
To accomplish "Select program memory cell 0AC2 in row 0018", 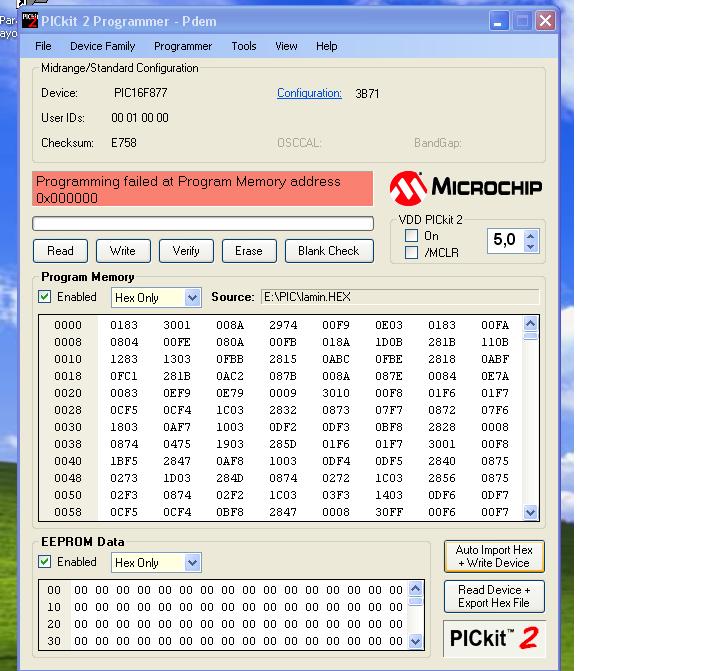I will point(230,376).
